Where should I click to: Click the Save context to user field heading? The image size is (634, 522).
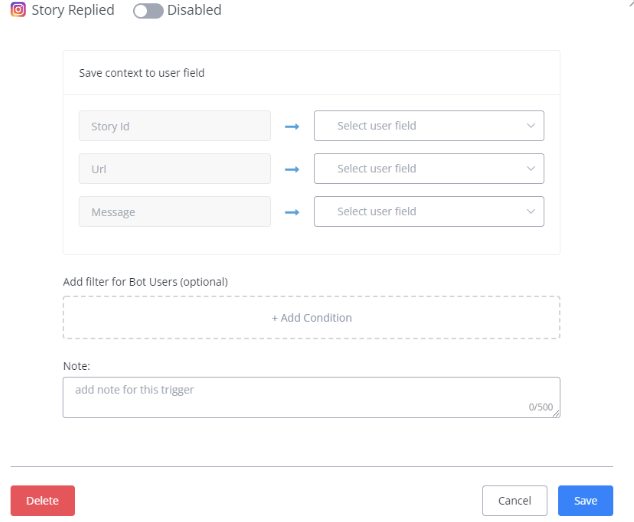pos(142,73)
